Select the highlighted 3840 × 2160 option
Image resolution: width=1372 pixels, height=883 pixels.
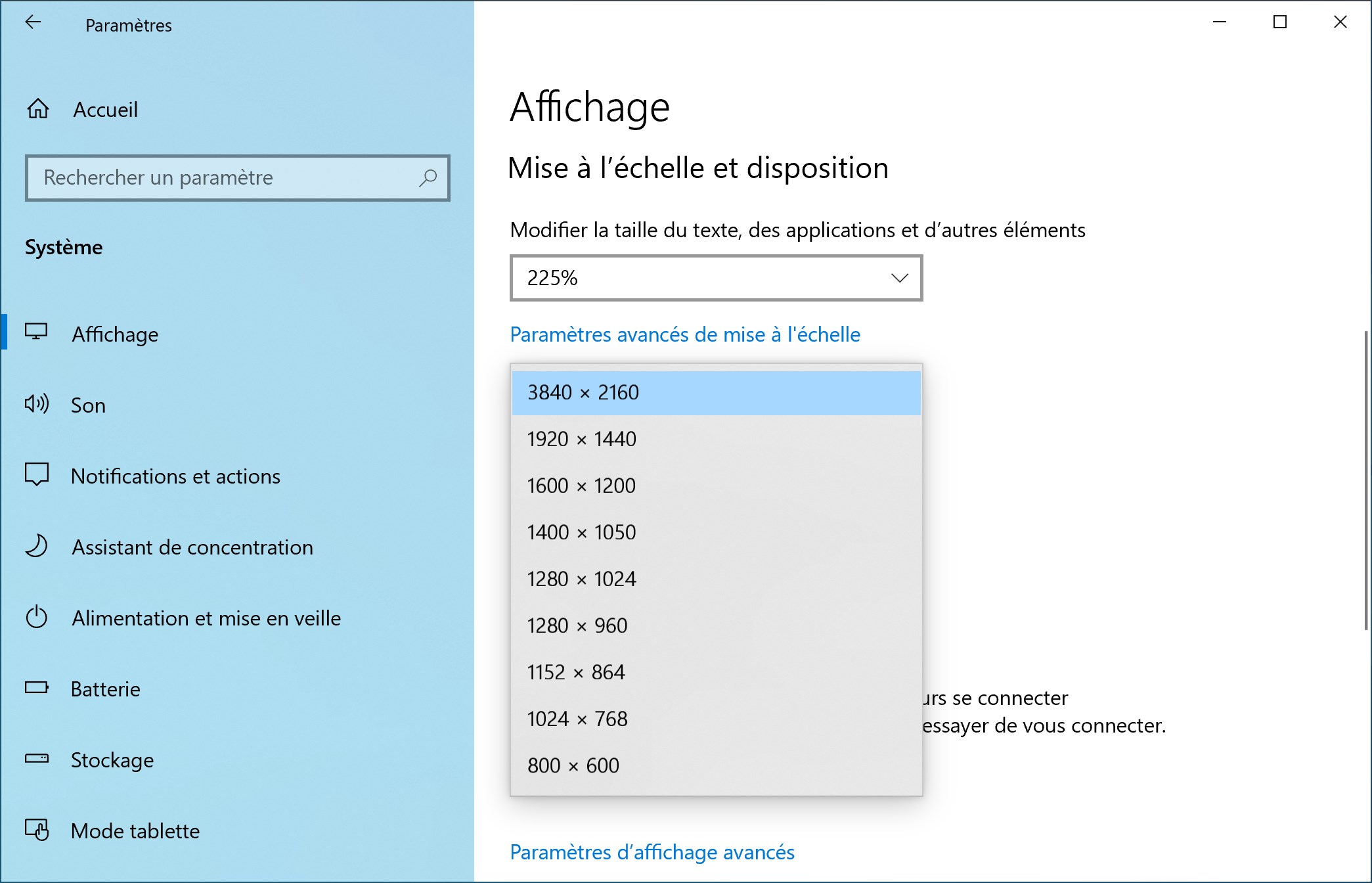[x=716, y=392]
